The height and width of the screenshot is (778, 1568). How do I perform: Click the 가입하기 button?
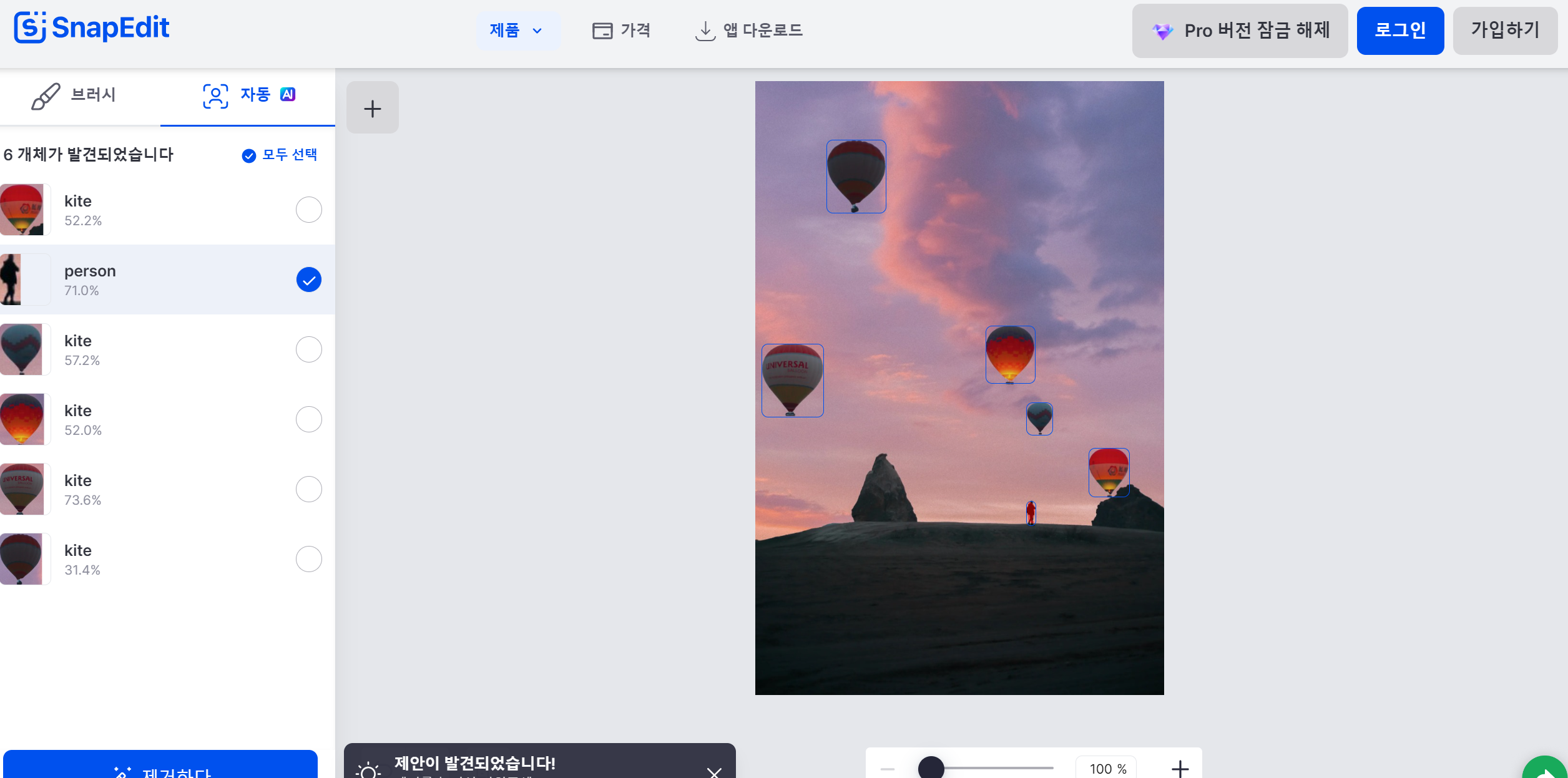(x=1505, y=31)
